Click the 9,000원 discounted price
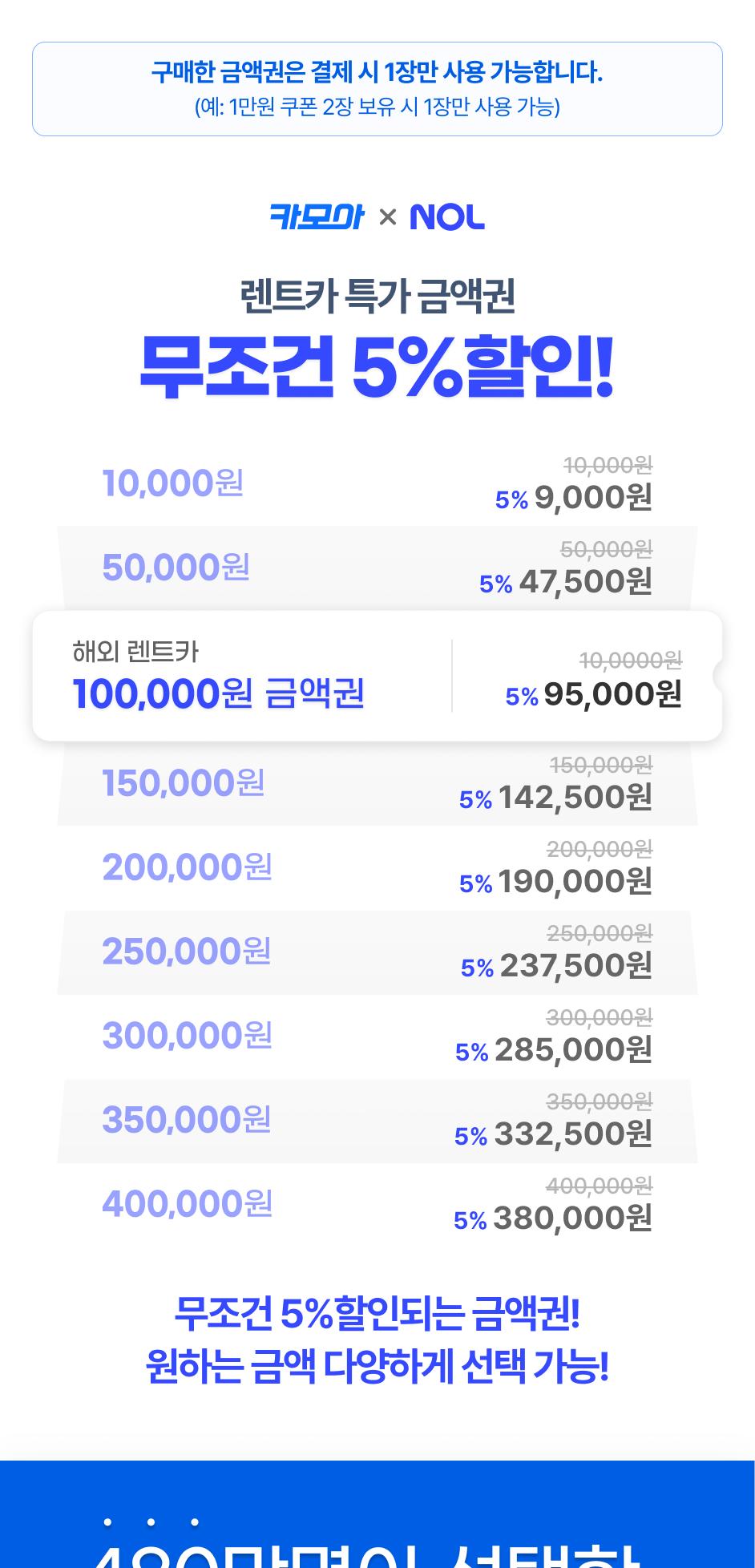Viewport: 755px width, 1568px height. pyautogui.click(x=593, y=498)
